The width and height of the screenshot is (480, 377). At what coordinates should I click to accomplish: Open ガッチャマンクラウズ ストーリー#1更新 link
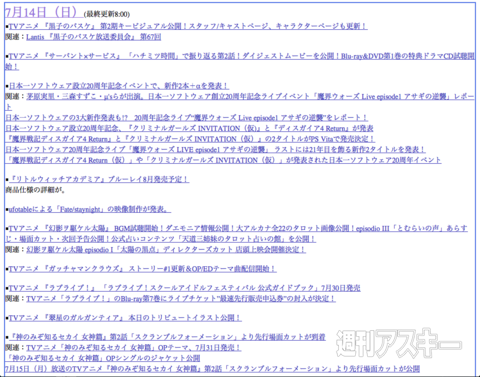[x=143, y=269]
